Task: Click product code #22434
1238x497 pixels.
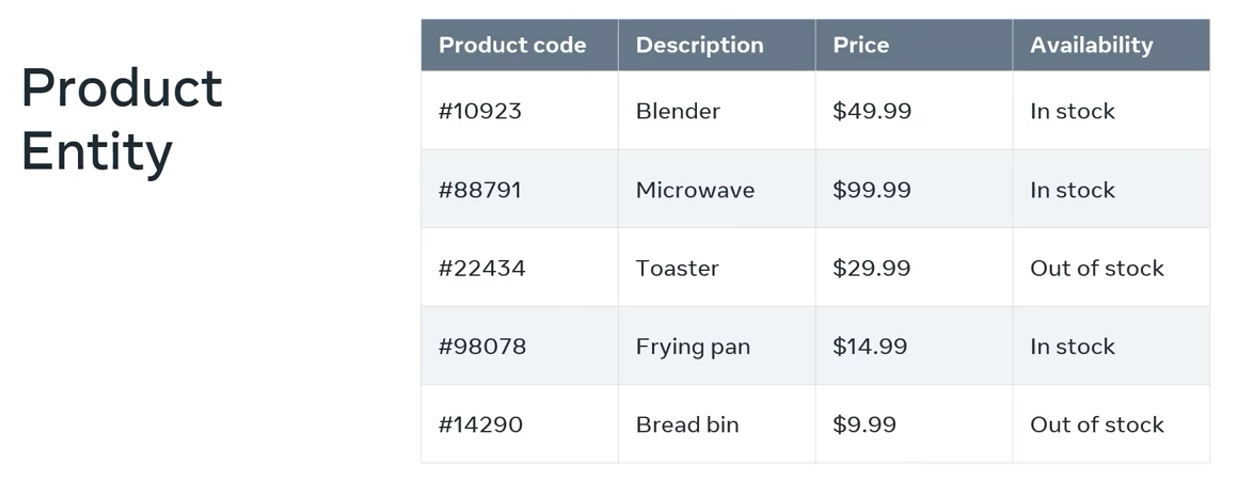Action: tap(482, 268)
